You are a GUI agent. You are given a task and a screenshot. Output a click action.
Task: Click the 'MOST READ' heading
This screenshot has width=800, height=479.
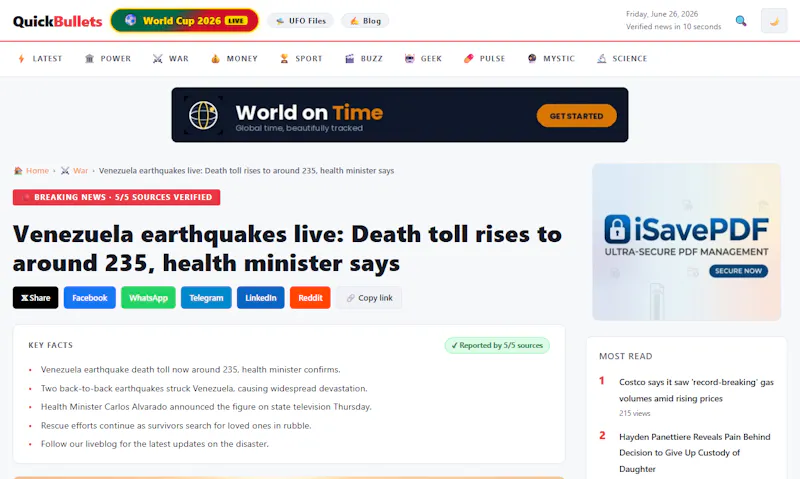click(626, 356)
